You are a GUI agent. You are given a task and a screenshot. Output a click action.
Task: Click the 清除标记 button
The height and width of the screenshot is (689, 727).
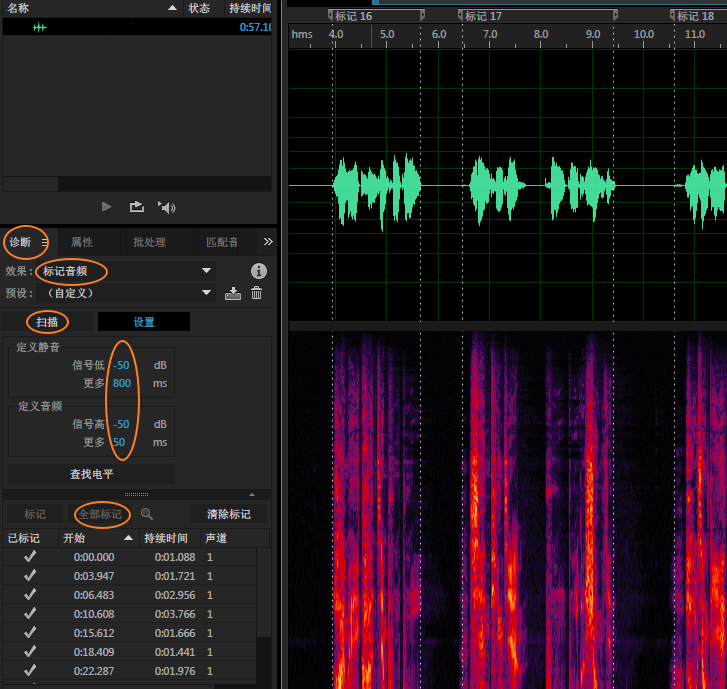click(229, 514)
